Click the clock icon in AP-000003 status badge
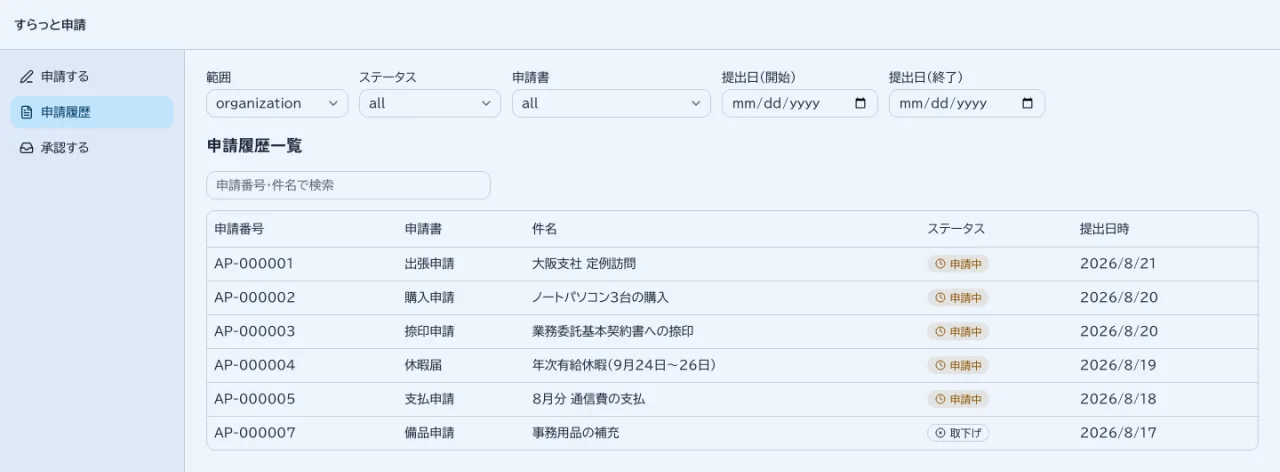The width and height of the screenshot is (1280, 472). pos(940,332)
